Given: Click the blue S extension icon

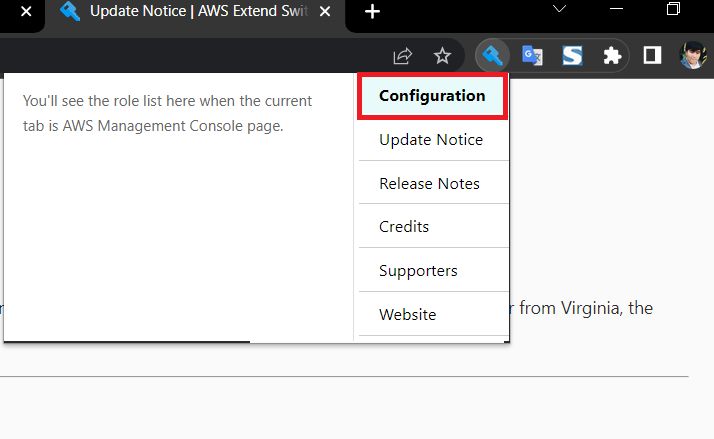Looking at the screenshot, I should click(x=572, y=56).
